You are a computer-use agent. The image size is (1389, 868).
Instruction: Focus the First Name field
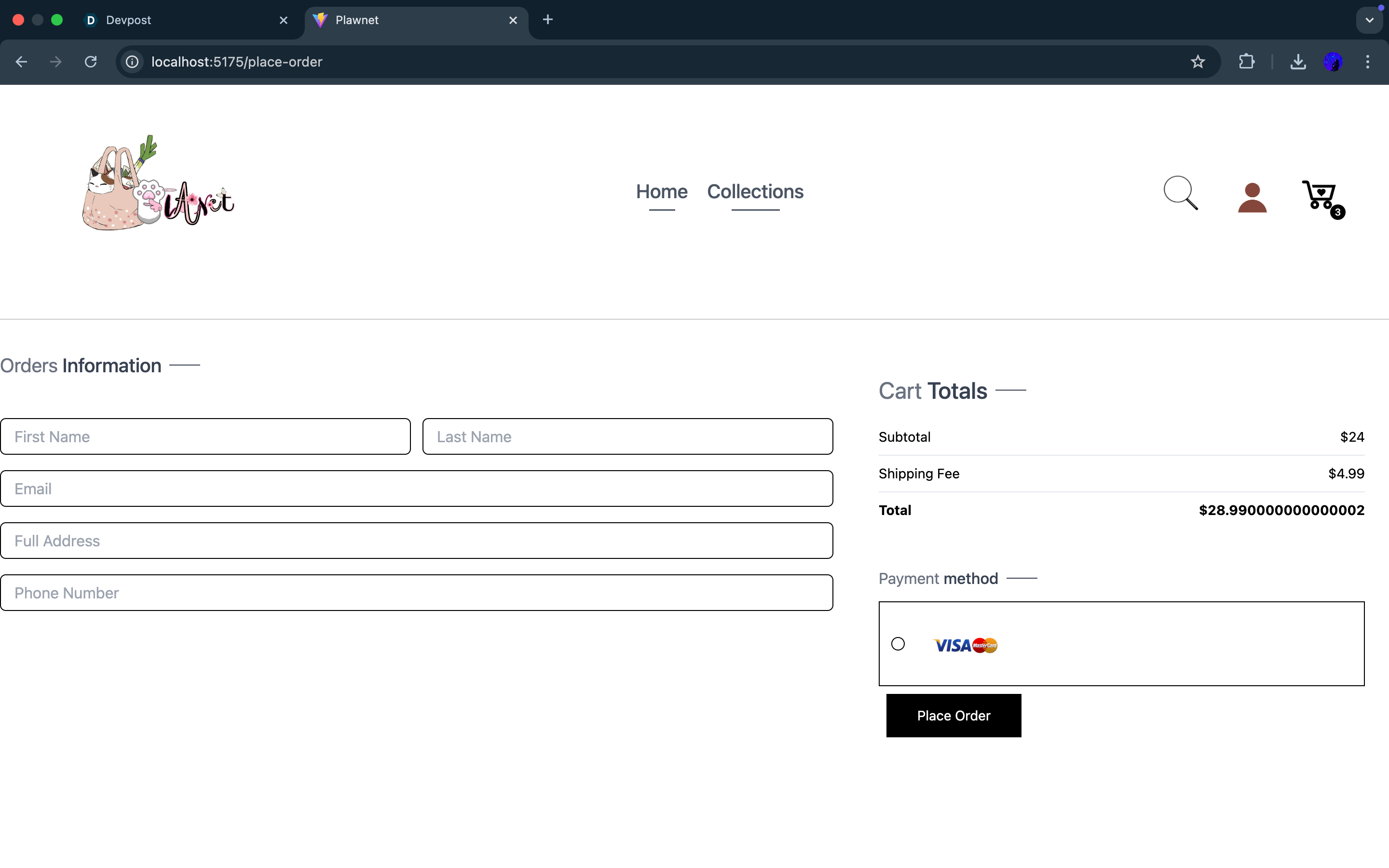click(x=205, y=436)
